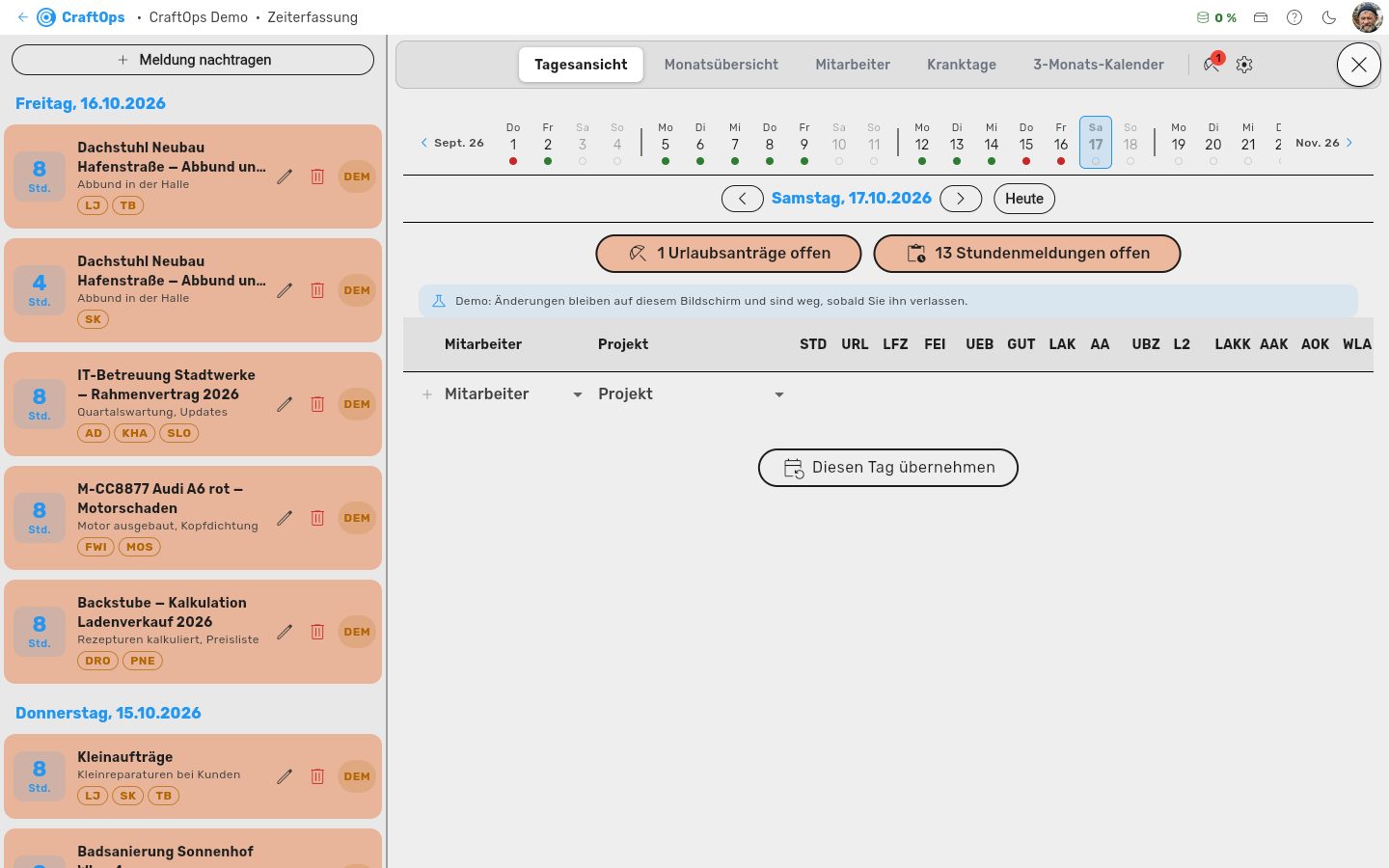Open the Mitarbeiter dropdown

click(514, 394)
